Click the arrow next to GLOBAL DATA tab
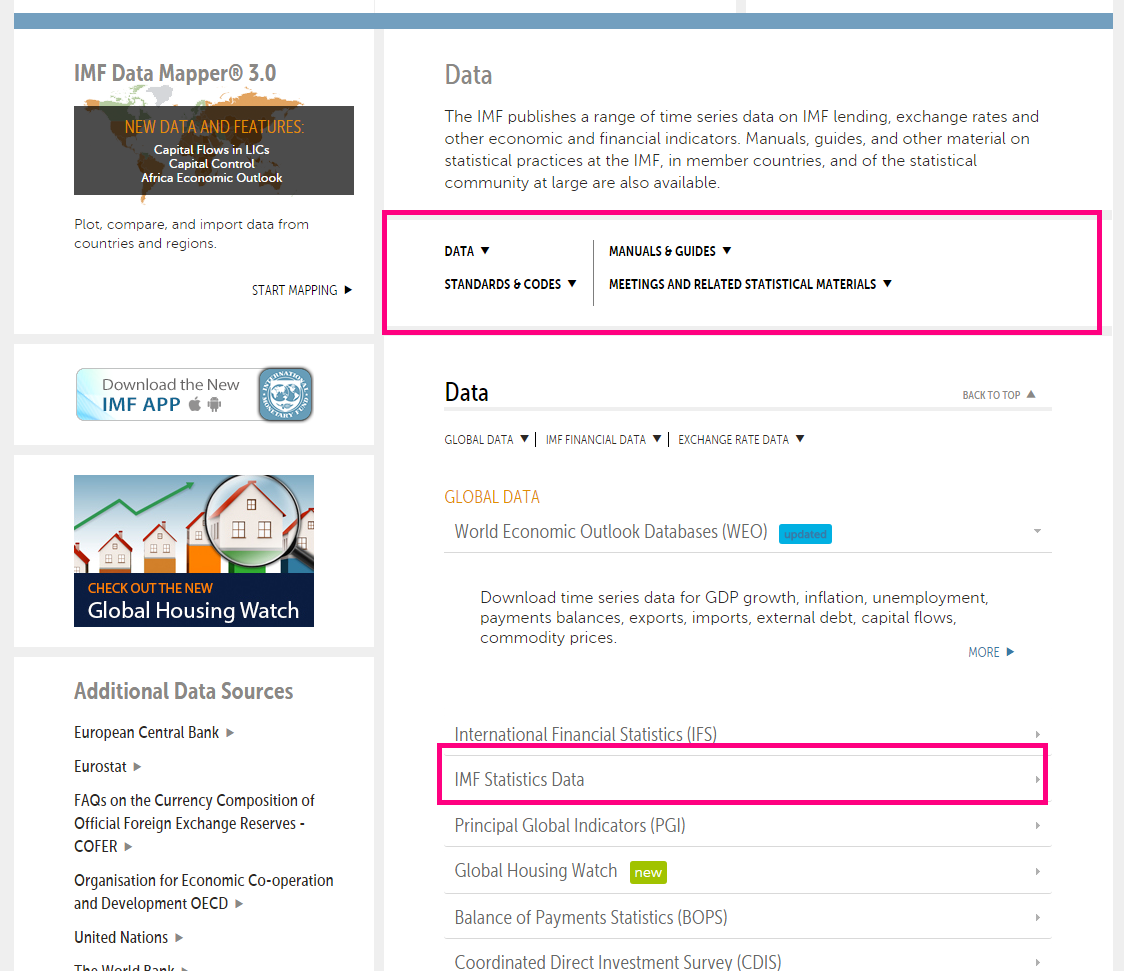The width and height of the screenshot is (1124, 971). click(x=525, y=439)
